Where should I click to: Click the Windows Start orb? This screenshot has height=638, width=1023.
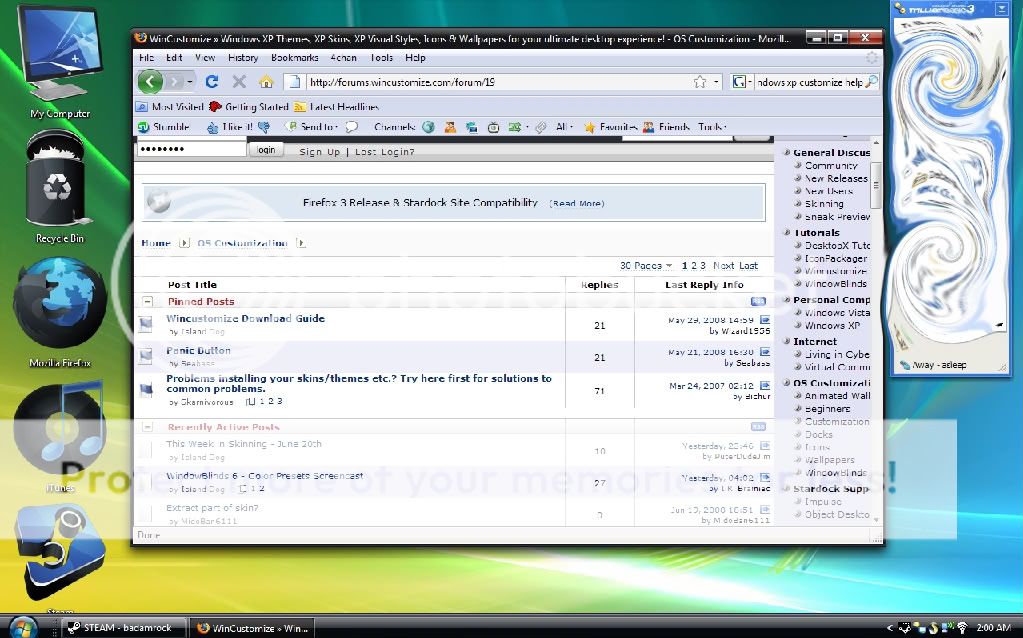click(x=22, y=627)
